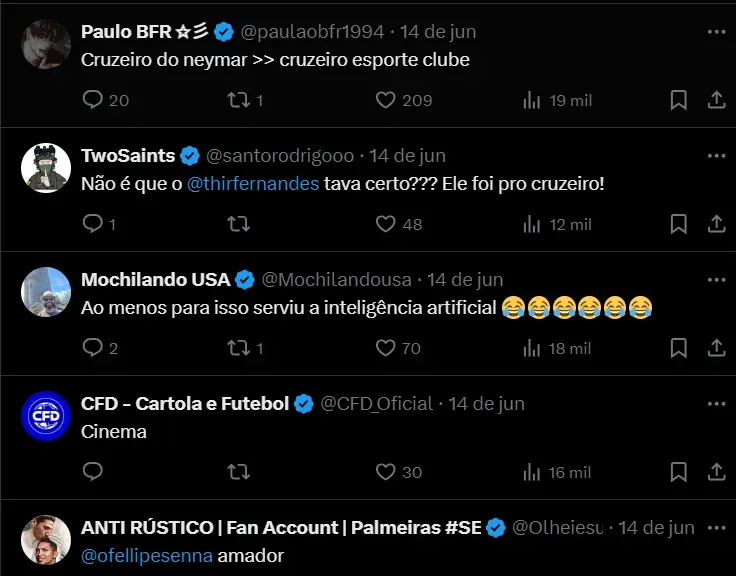Retweet the TwoSaints tweet
This screenshot has width=736, height=576.
point(239,224)
